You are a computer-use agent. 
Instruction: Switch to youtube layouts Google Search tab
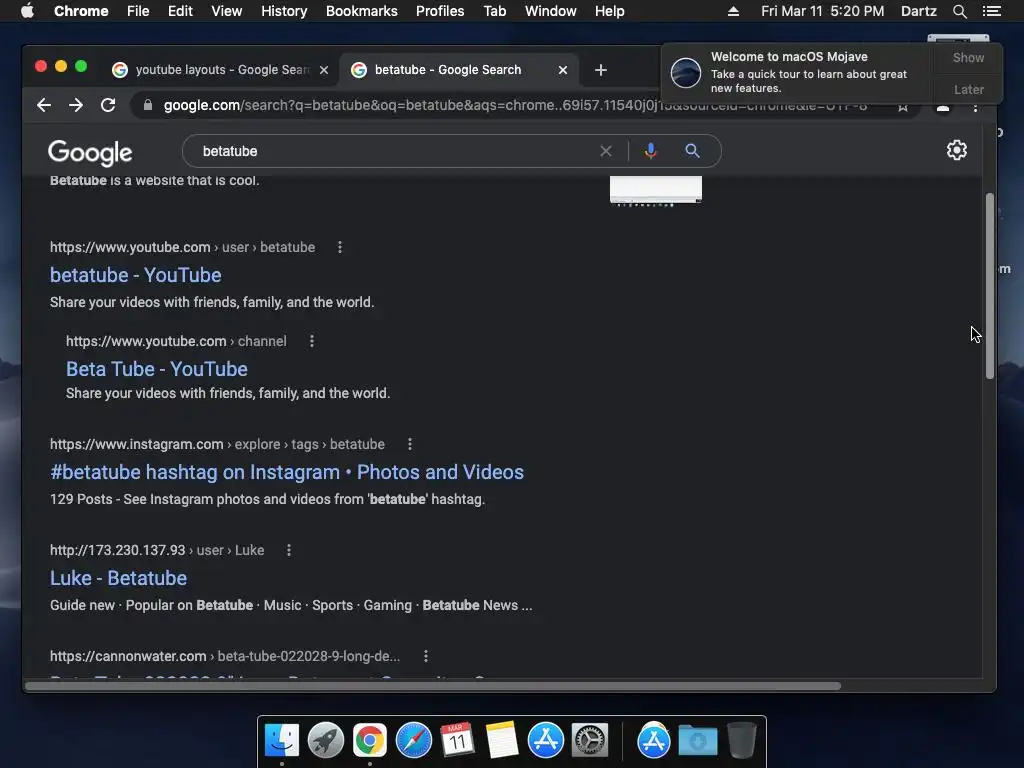pyautogui.click(x=220, y=70)
